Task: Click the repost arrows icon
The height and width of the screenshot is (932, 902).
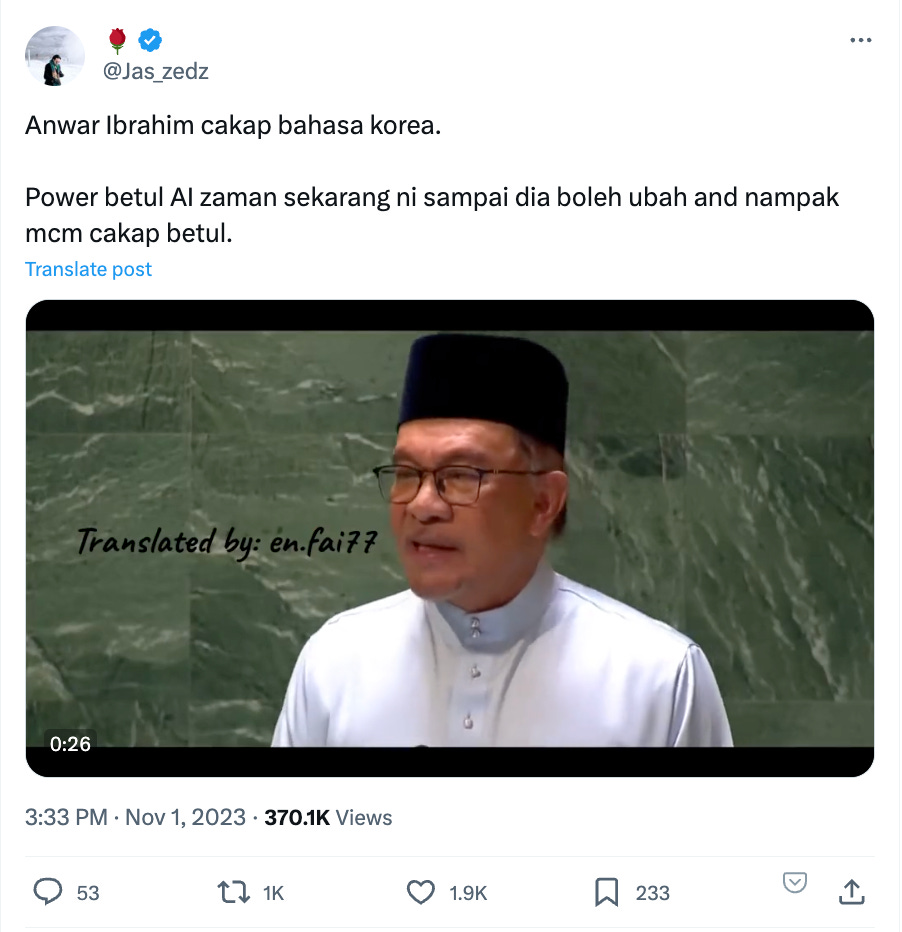Action: (x=234, y=892)
